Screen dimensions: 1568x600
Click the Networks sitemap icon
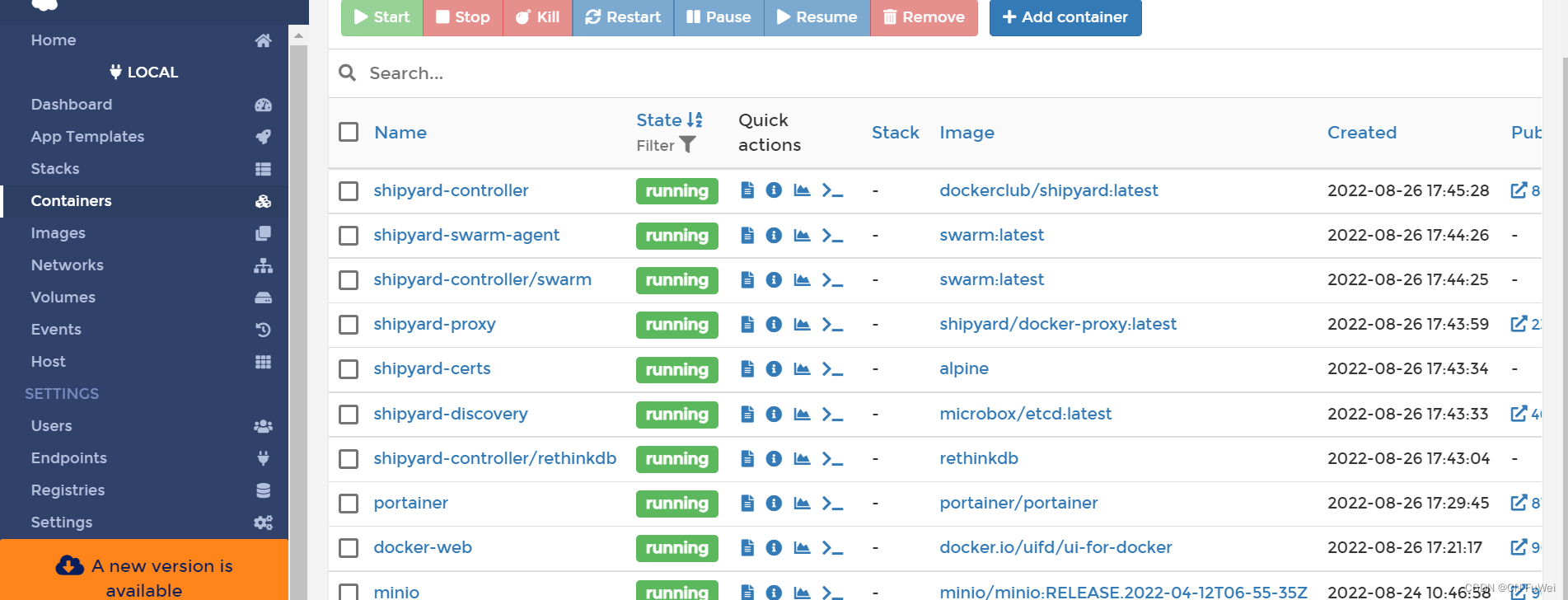click(x=264, y=265)
